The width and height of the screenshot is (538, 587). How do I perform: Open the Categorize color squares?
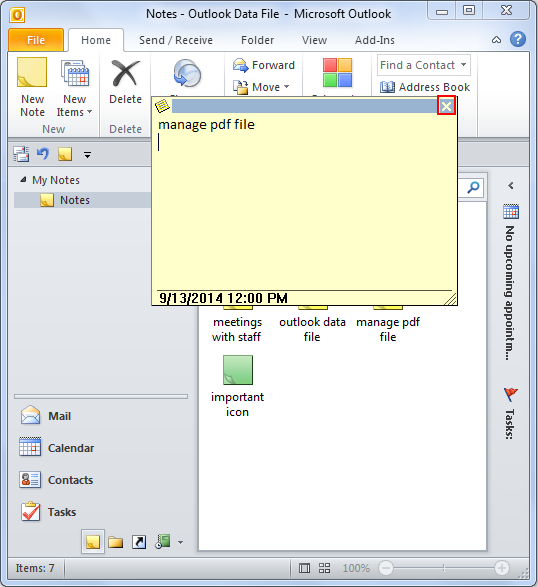[337, 73]
